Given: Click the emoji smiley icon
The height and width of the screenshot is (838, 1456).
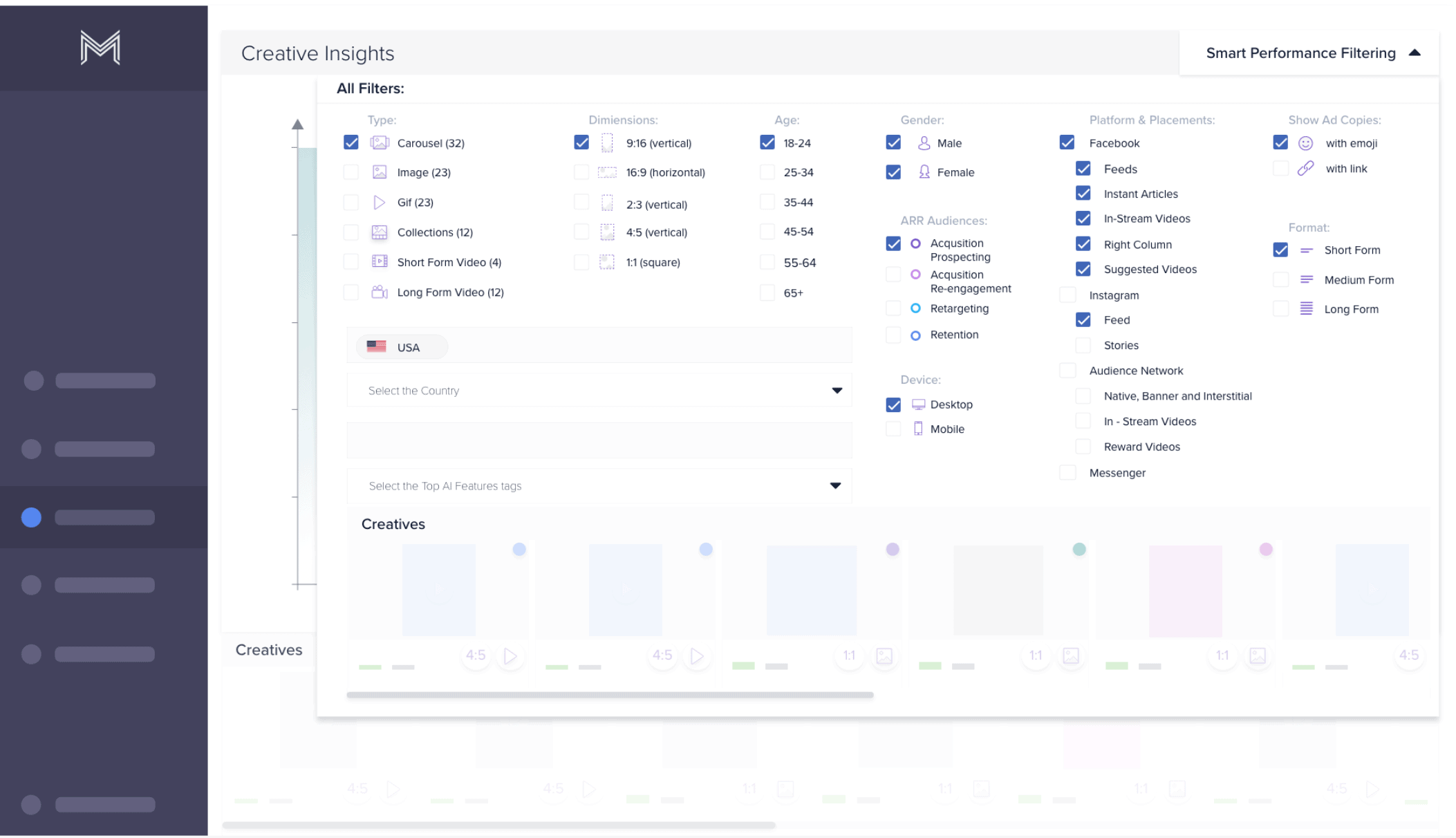Looking at the screenshot, I should pyautogui.click(x=1305, y=143).
